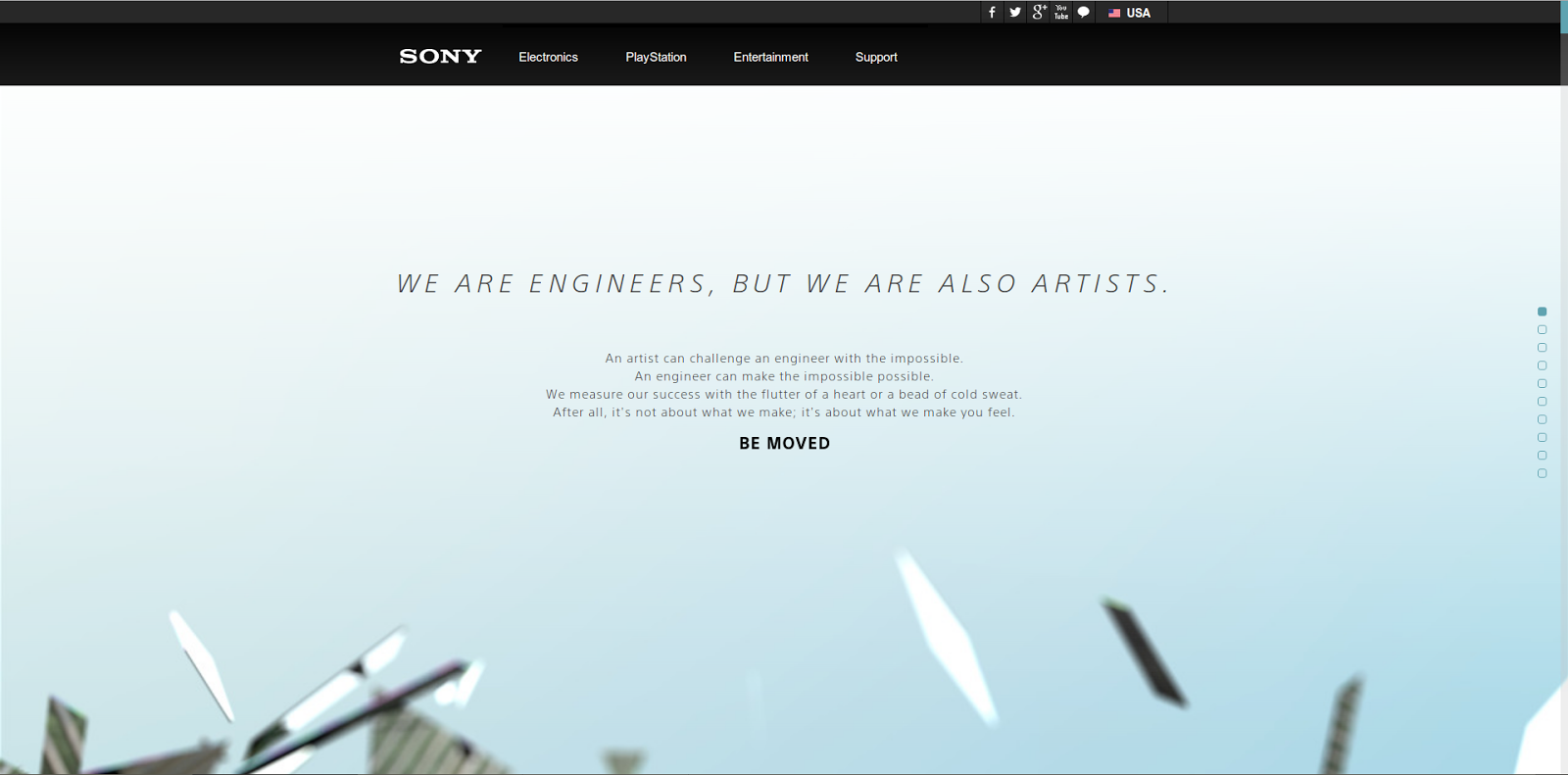Image resolution: width=1568 pixels, height=775 pixels.
Task: Click the BE MOVED link
Action: 784,443
